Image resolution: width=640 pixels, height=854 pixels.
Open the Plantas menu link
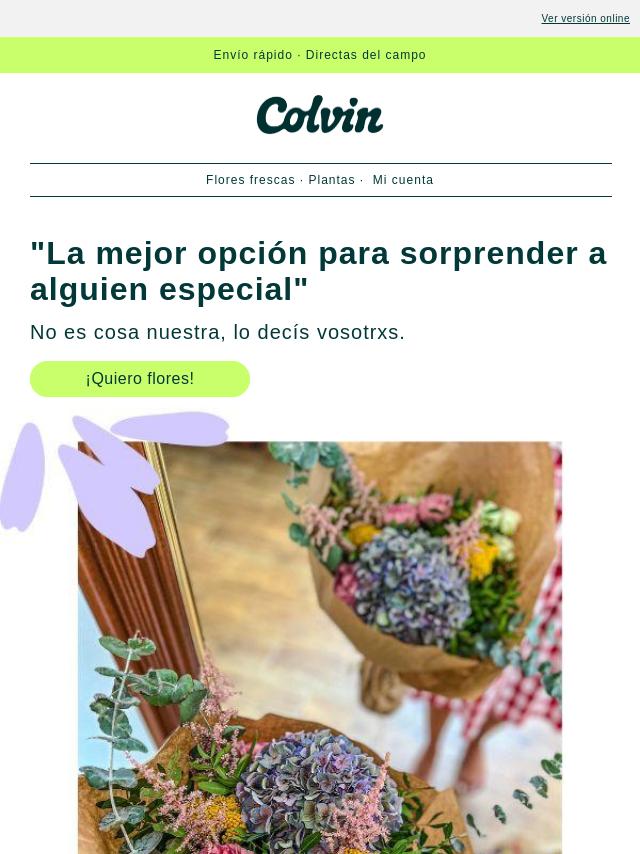(x=331, y=180)
